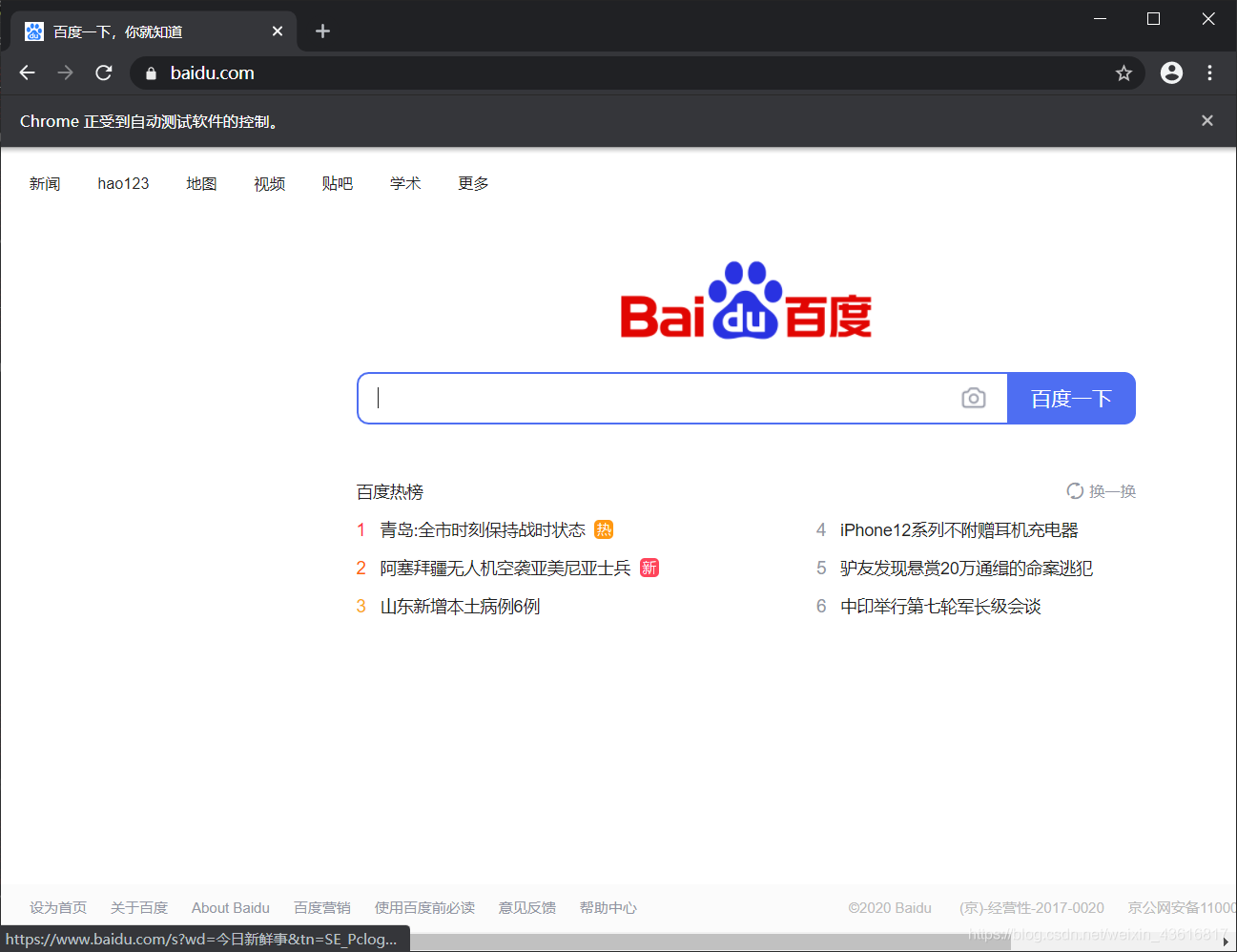This screenshot has height=952, width=1237.
Task: Click the (京)-经营性-2017-0020 license link
Action: pos(1032,907)
